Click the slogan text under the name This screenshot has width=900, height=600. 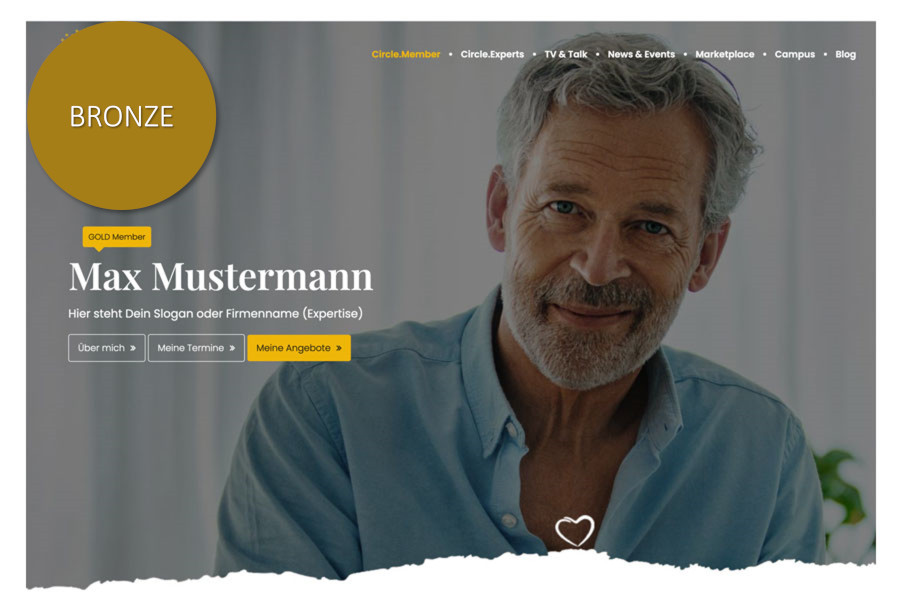pyautogui.click(x=215, y=313)
